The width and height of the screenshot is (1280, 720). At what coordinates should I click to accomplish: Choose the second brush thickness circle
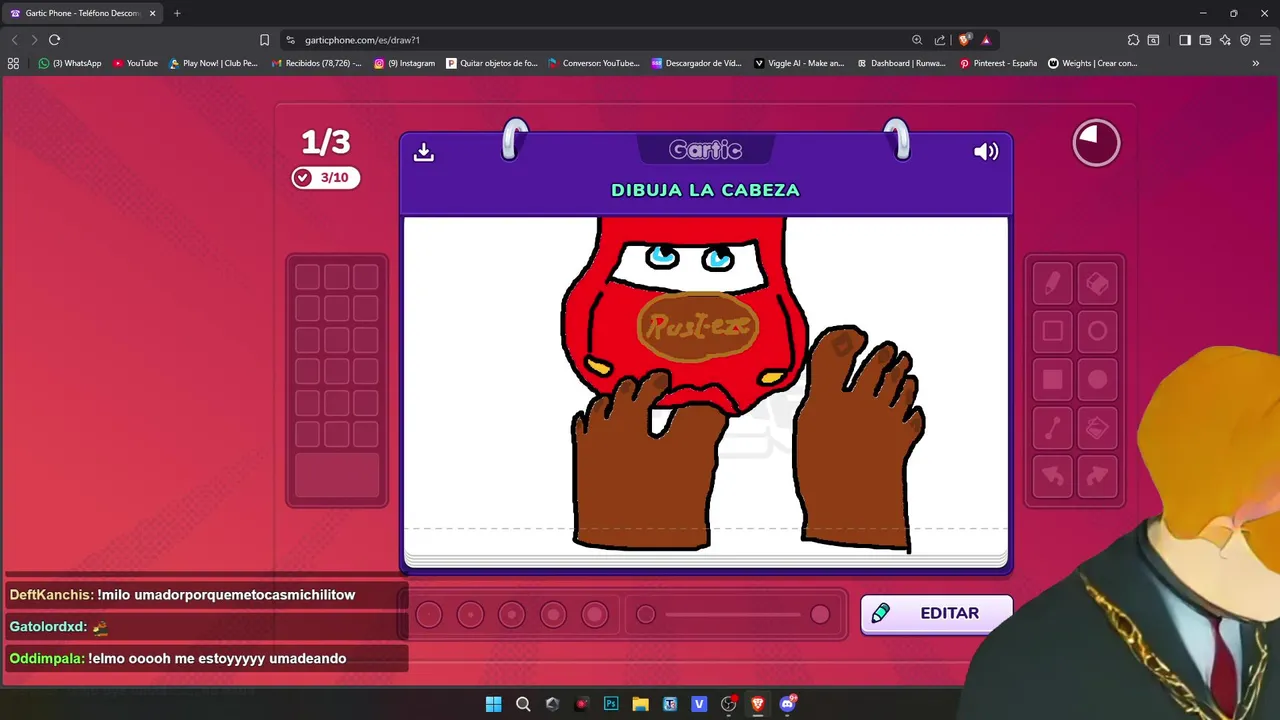click(470, 615)
